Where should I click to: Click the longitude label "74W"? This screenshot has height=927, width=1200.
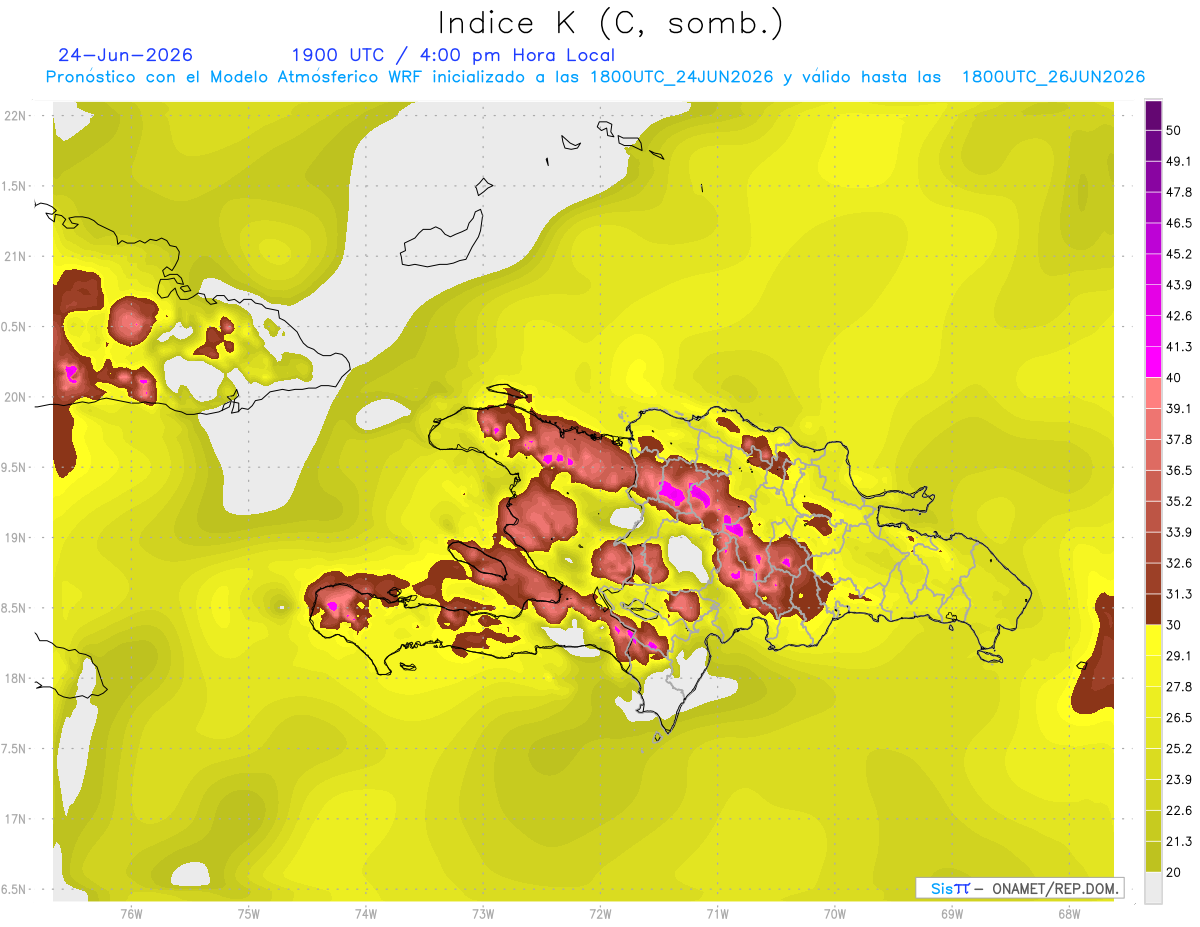tap(366, 913)
